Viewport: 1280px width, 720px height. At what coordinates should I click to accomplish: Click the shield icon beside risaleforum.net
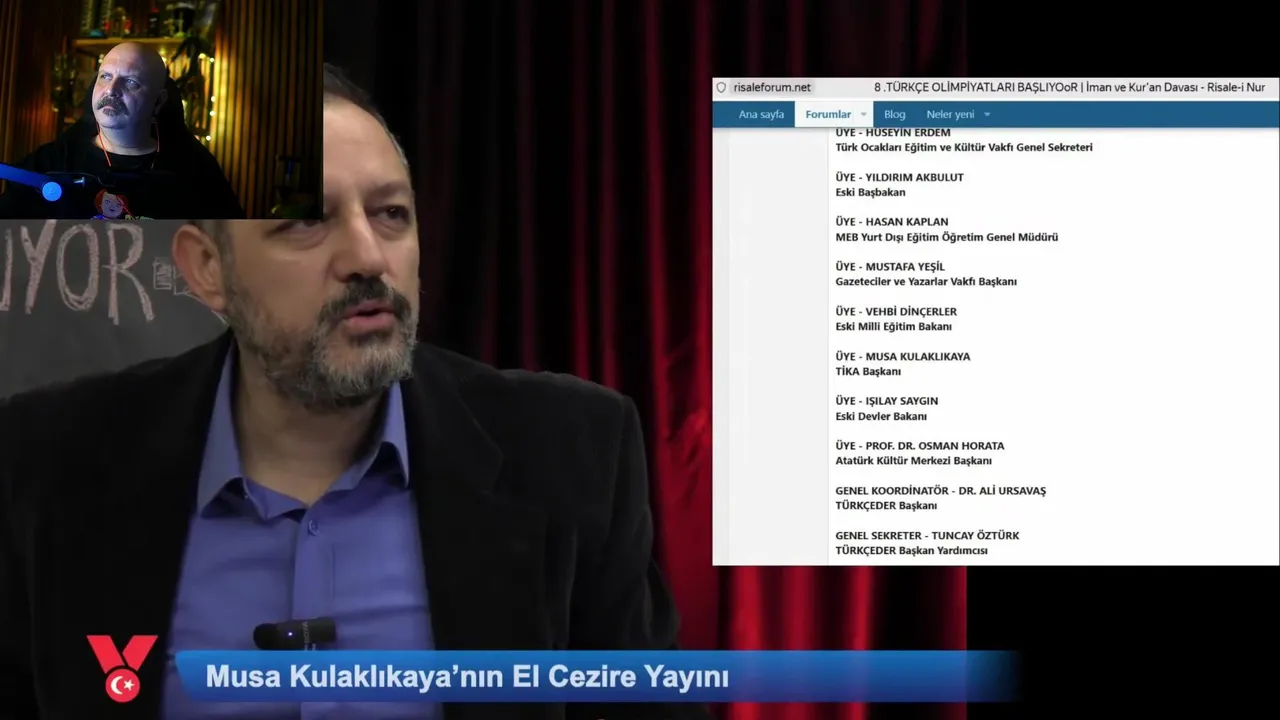[721, 87]
